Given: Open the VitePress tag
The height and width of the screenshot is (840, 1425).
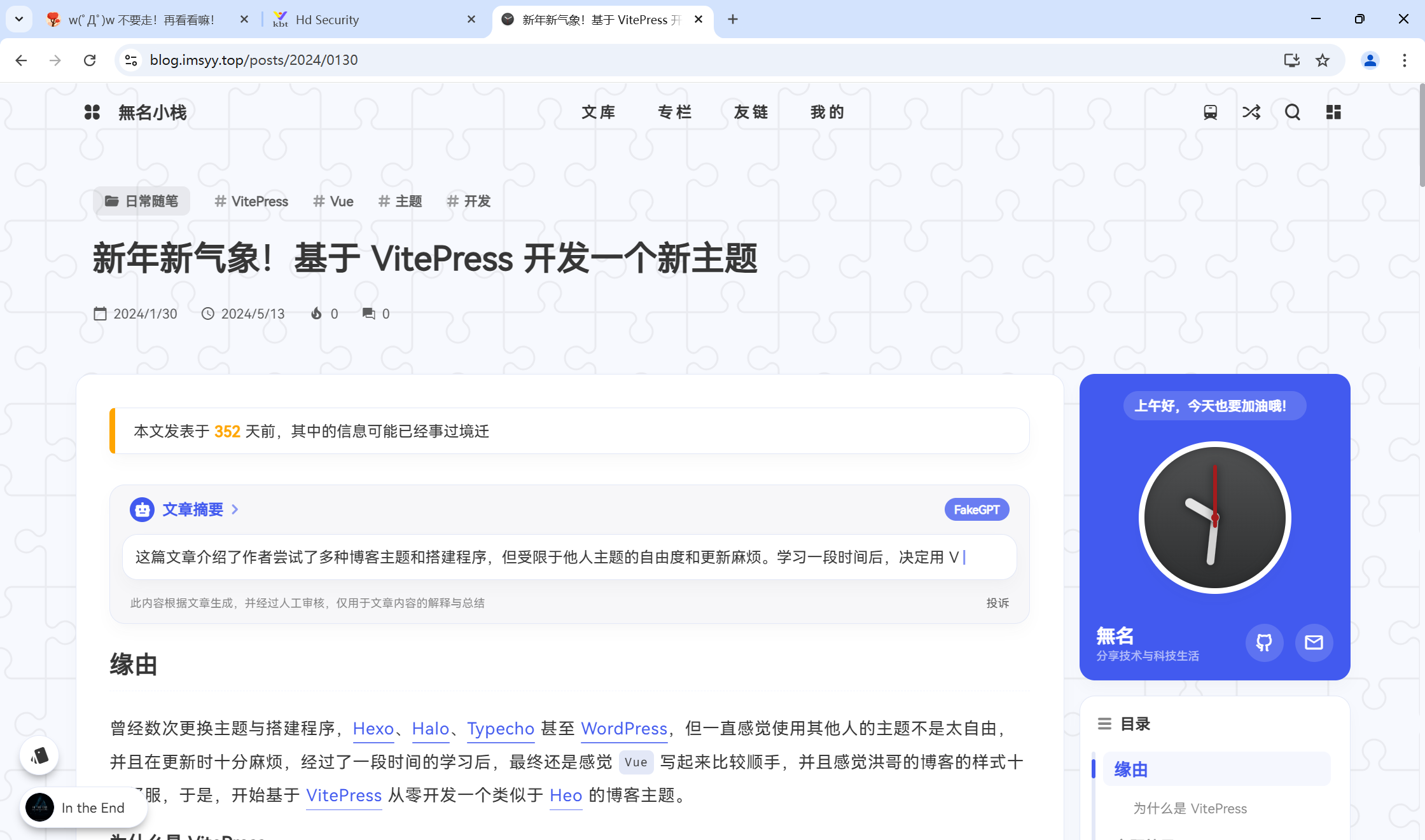Looking at the screenshot, I should coord(251,202).
